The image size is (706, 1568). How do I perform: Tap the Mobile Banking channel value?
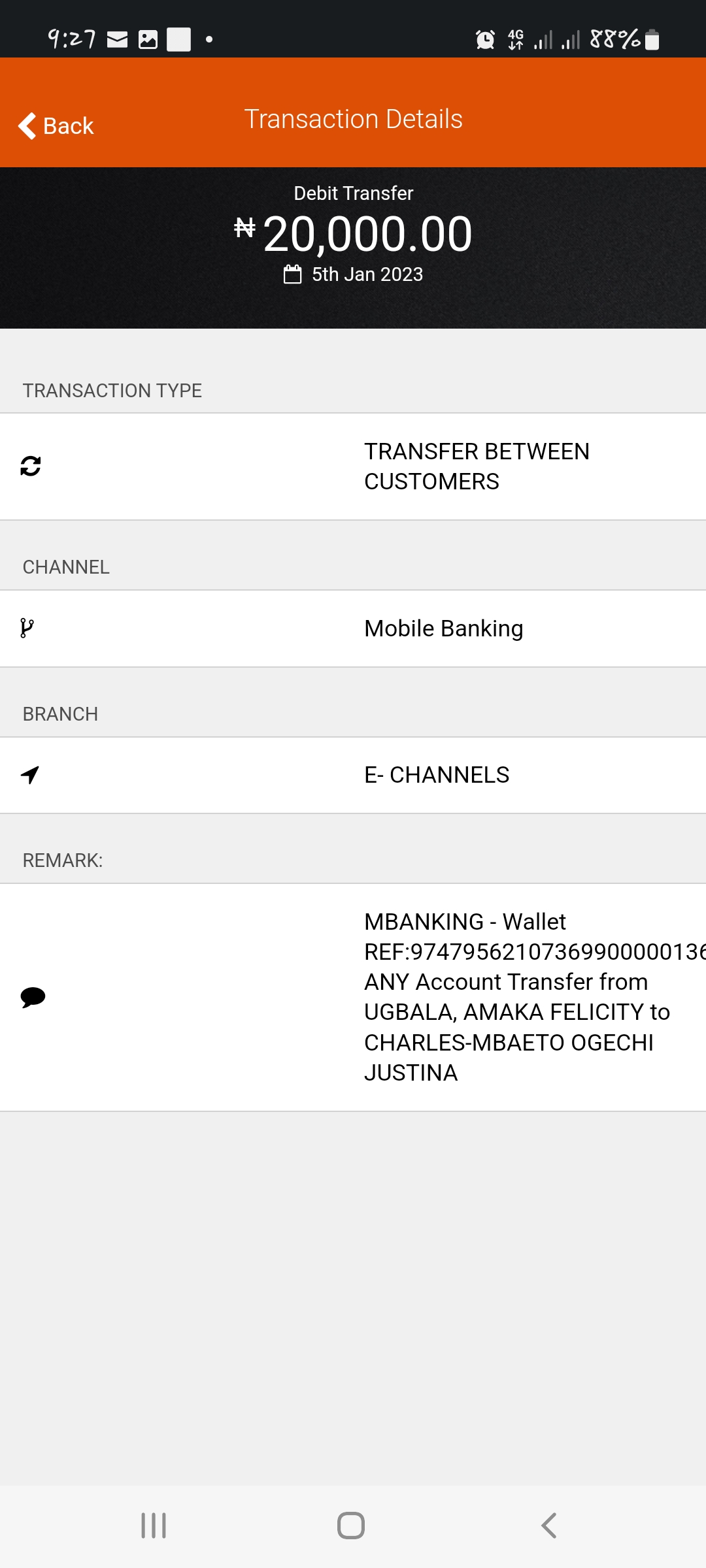[x=444, y=629]
